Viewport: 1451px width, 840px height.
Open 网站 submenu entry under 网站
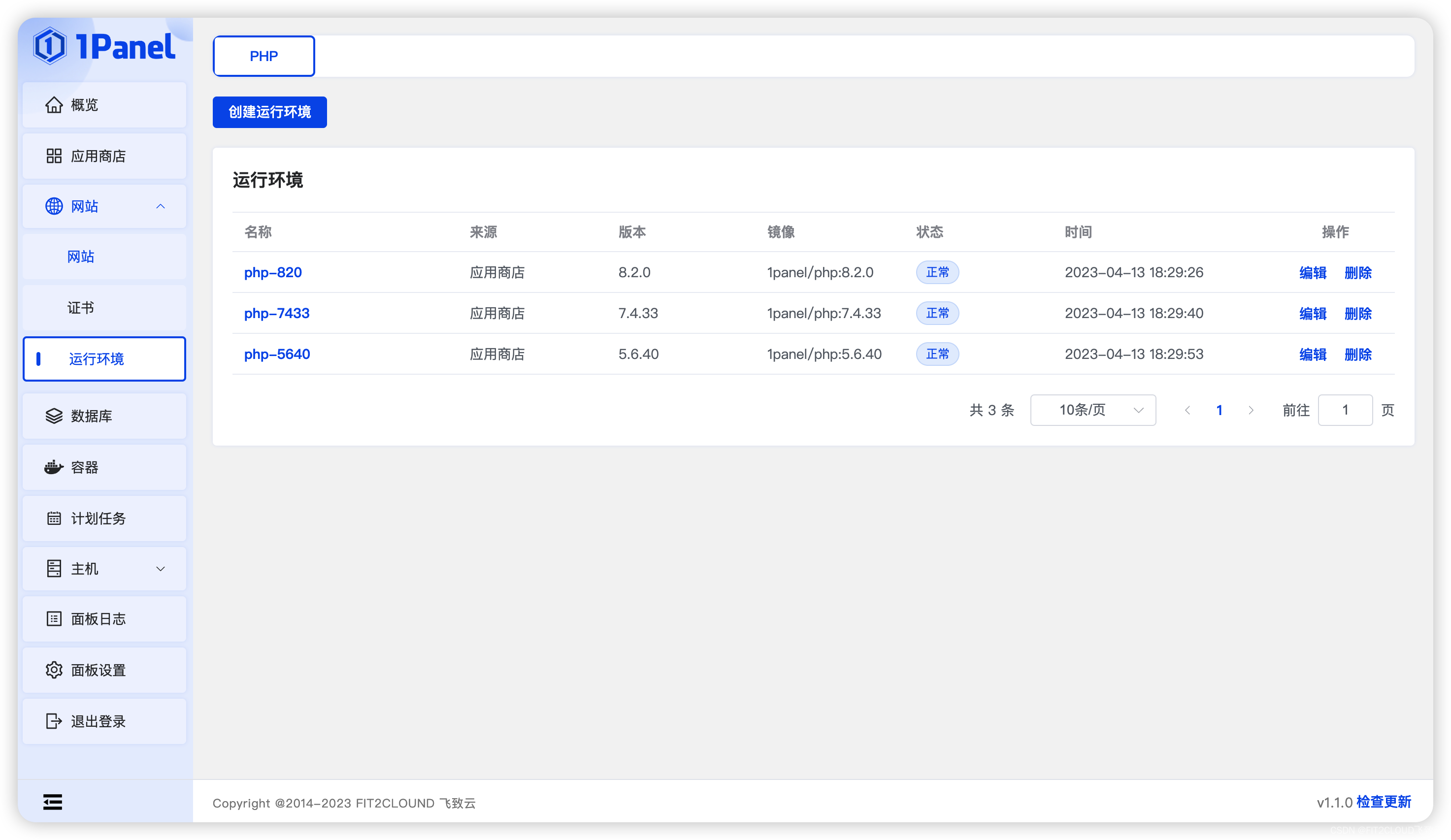[x=81, y=257]
